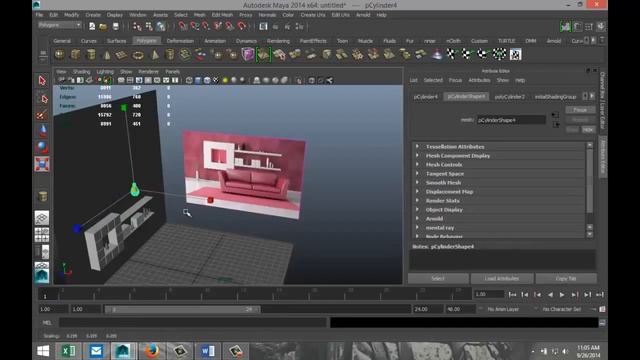Click the Focus button
640x360 pixels.
580,110
